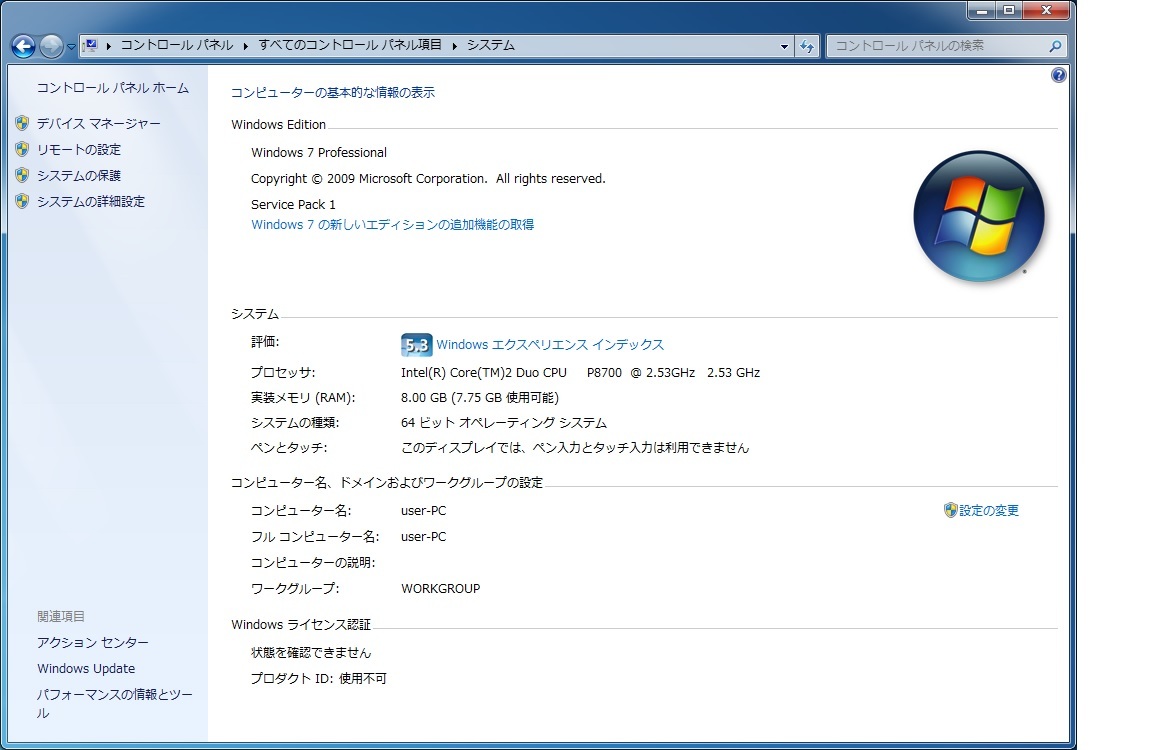
Task: Minimize the System window
Action: 981,10
